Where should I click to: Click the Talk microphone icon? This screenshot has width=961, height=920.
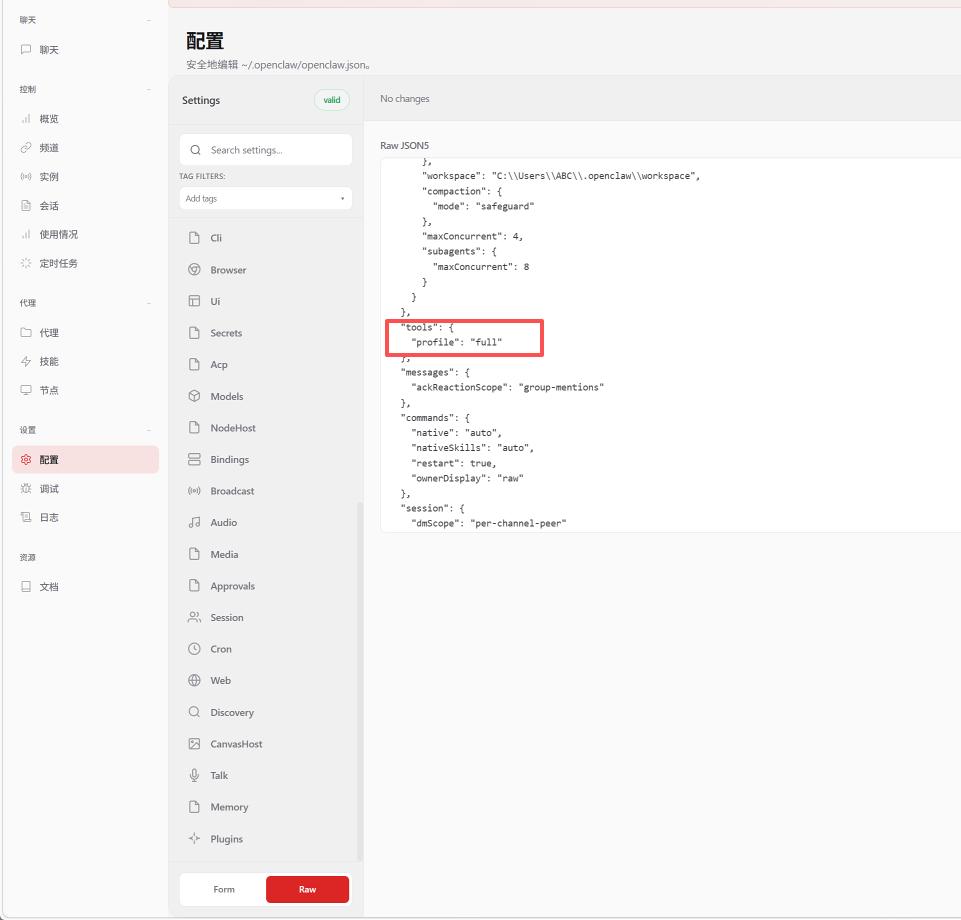coord(194,775)
